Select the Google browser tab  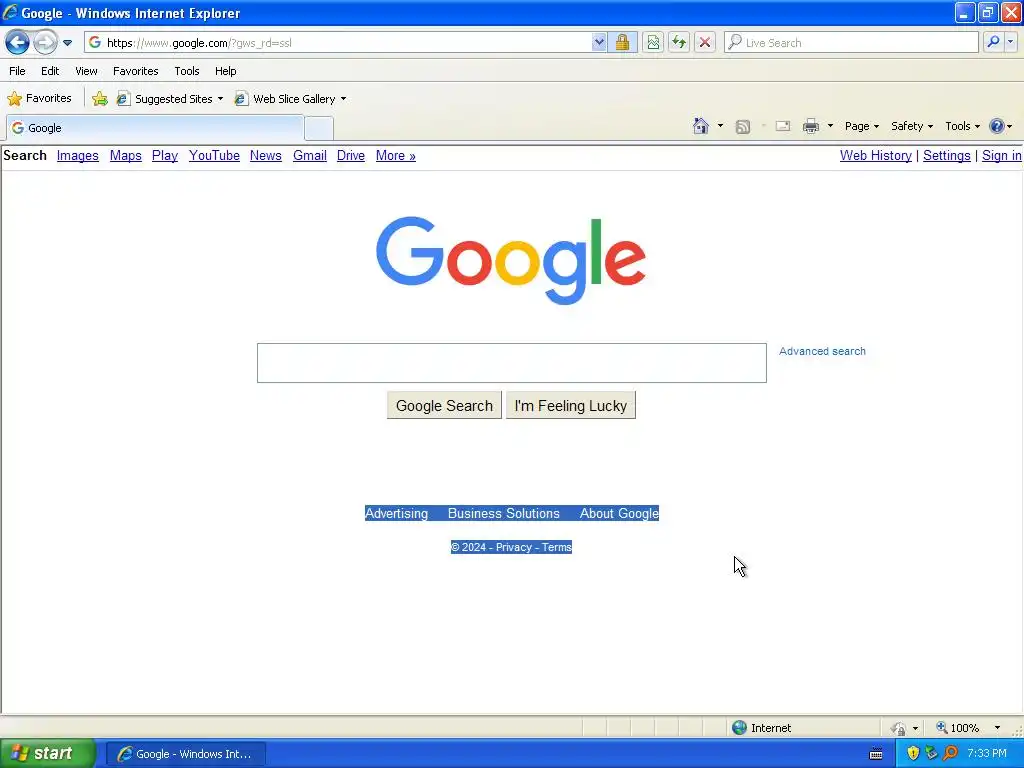click(155, 128)
